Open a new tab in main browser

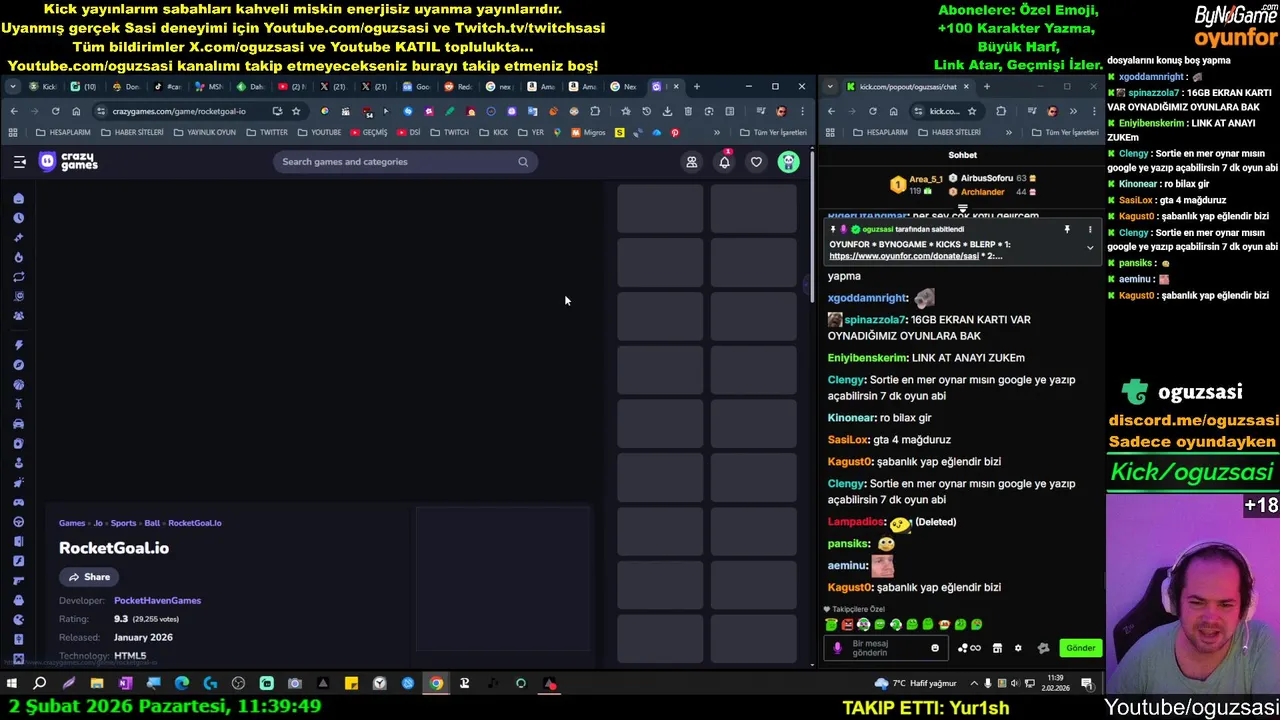[696, 86]
